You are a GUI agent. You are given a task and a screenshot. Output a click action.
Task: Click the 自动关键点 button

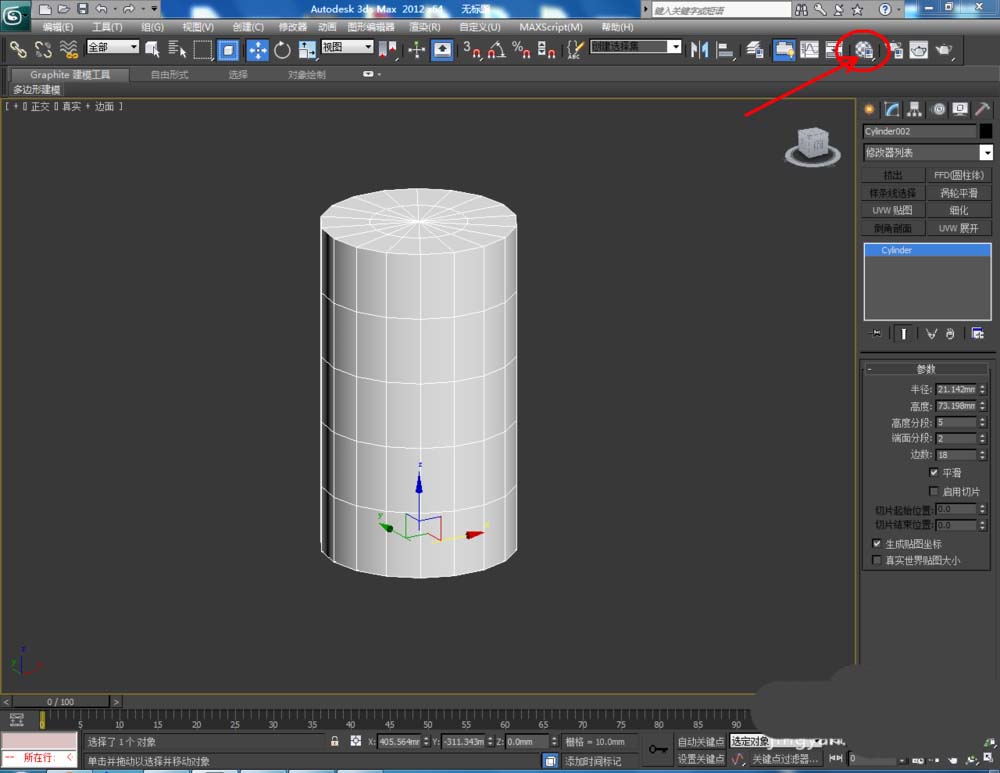[700, 742]
